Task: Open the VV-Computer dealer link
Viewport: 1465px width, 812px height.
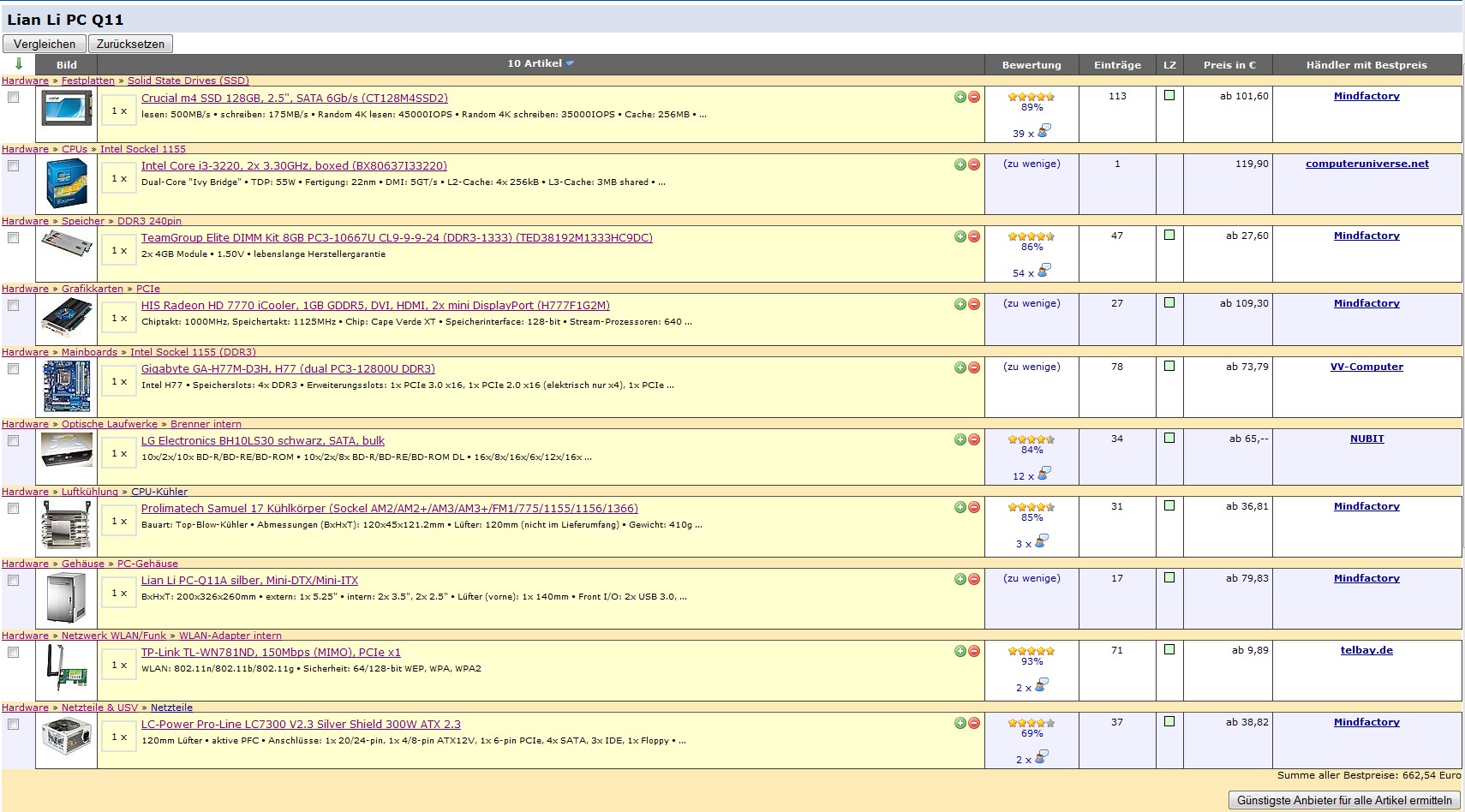Action: tap(1366, 367)
